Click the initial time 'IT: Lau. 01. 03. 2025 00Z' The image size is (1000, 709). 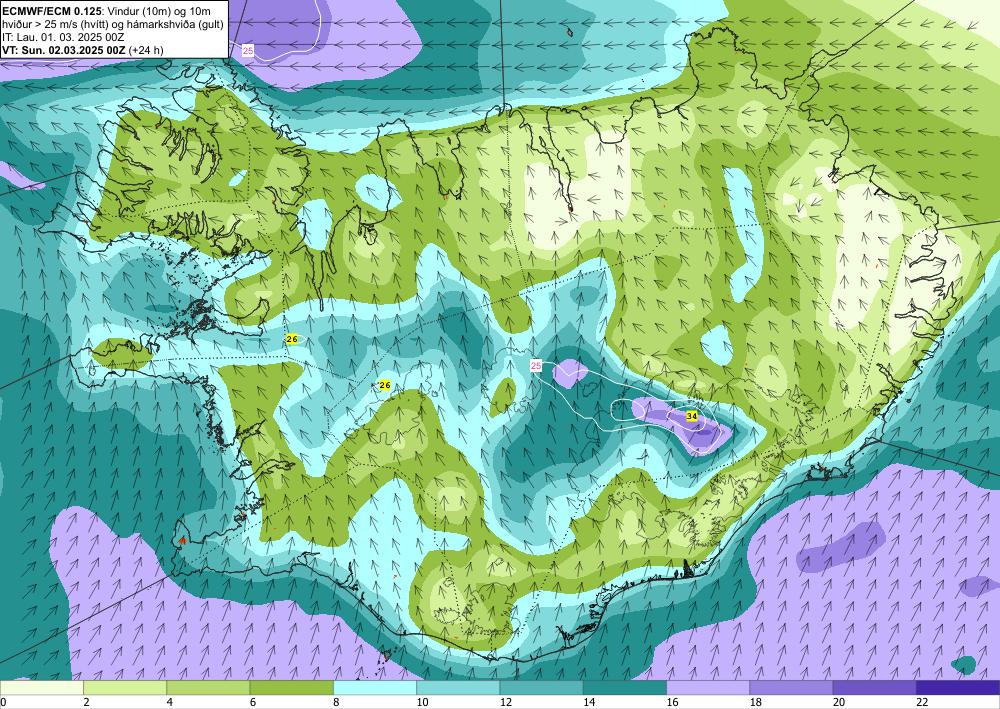tap(63, 37)
